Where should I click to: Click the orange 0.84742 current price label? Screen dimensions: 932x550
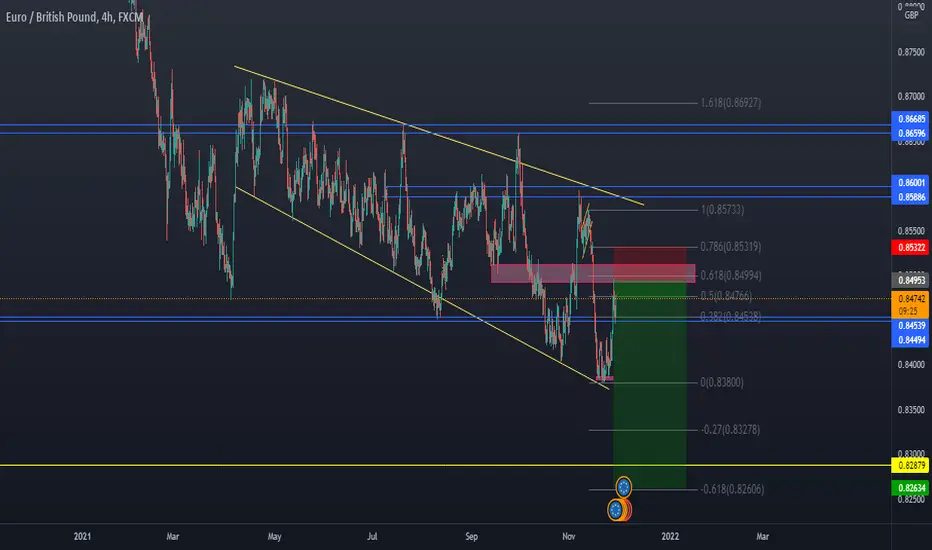click(x=911, y=298)
